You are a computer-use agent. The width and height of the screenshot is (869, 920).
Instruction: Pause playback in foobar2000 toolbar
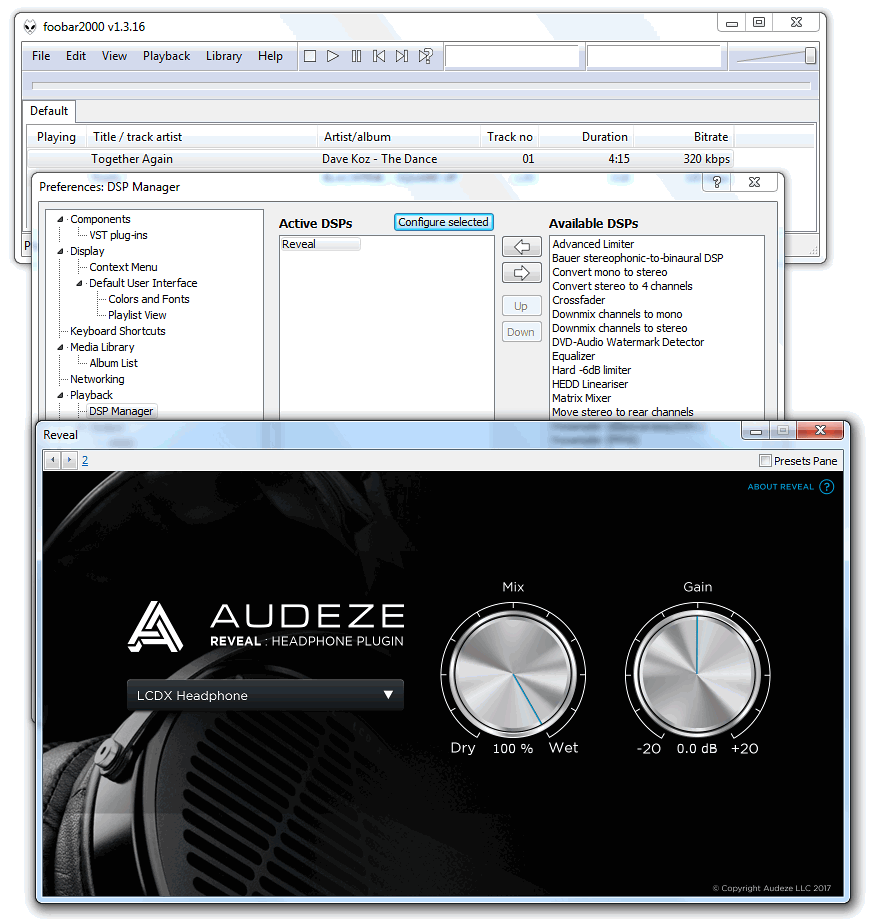tap(356, 56)
